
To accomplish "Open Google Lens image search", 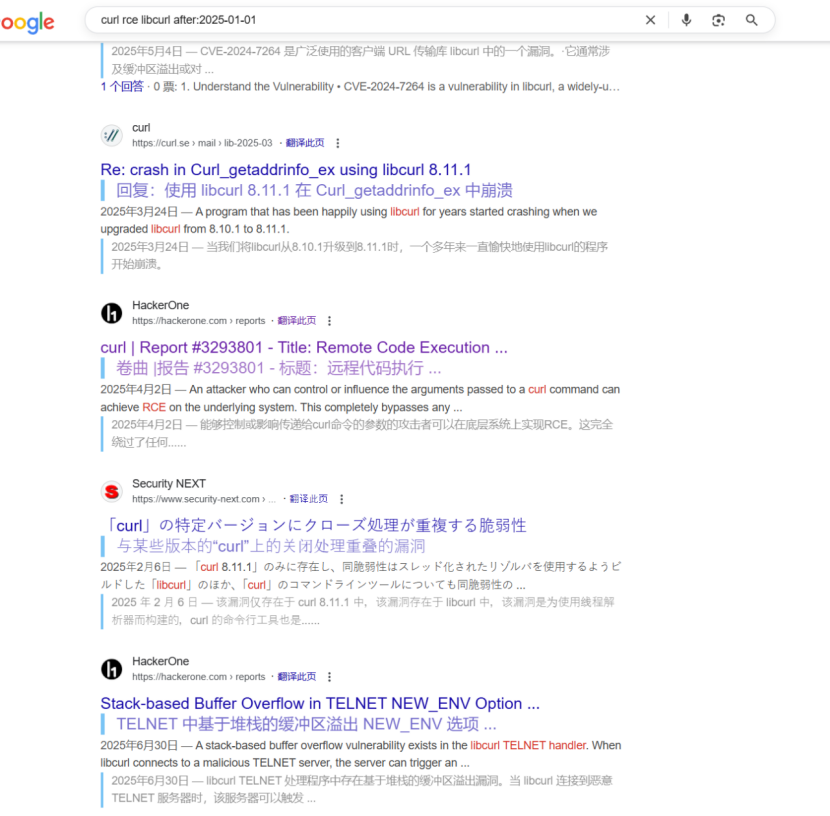I will (718, 20).
